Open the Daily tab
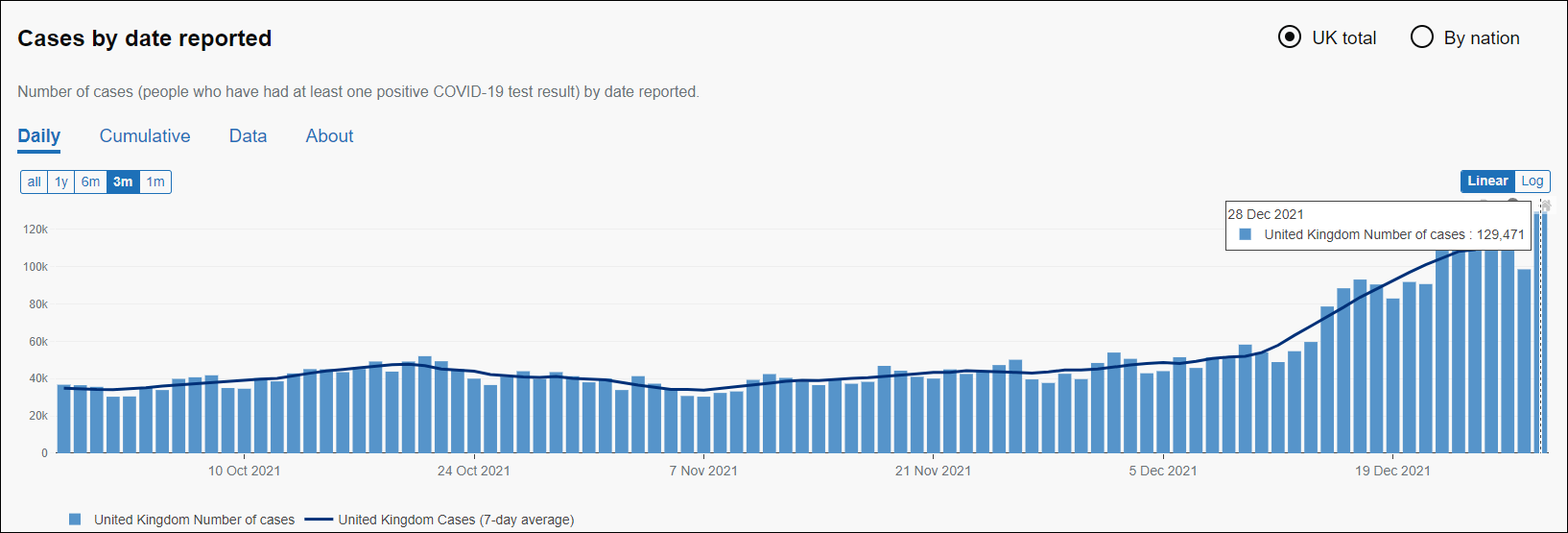Viewport: 1568px width, 533px height. pos(39,136)
